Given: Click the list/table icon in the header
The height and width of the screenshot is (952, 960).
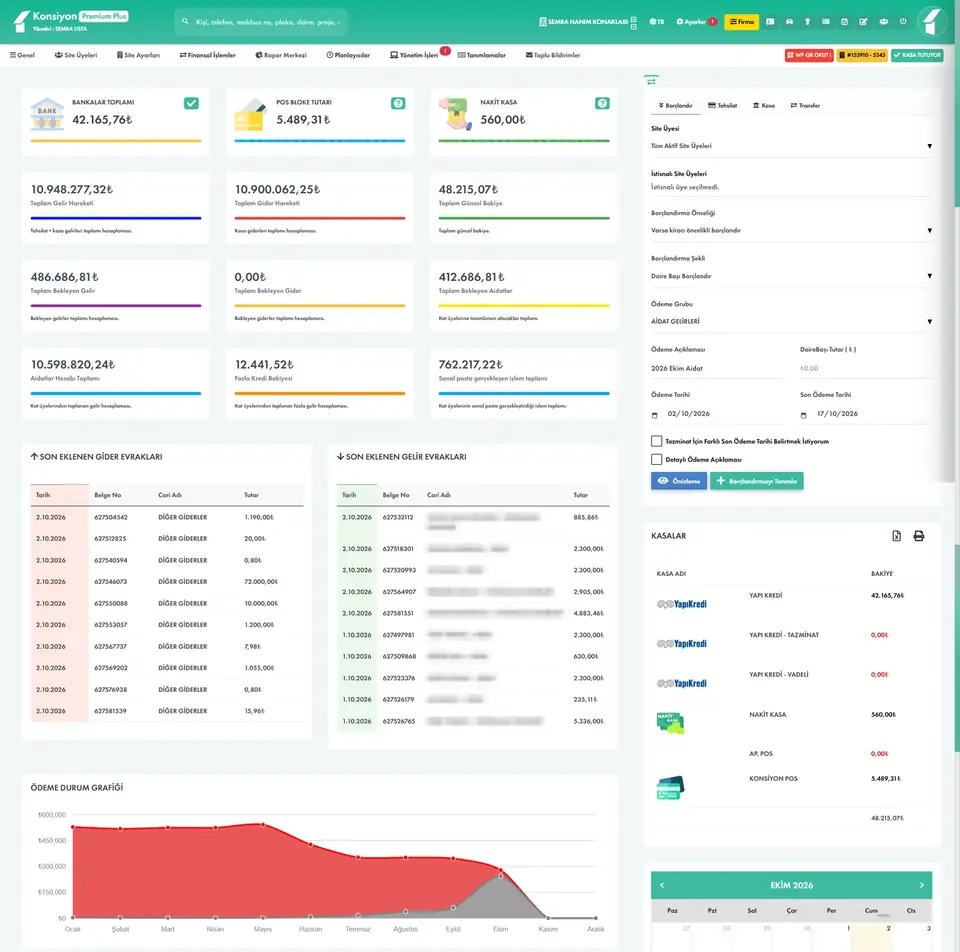Looking at the screenshot, I should [x=826, y=21].
